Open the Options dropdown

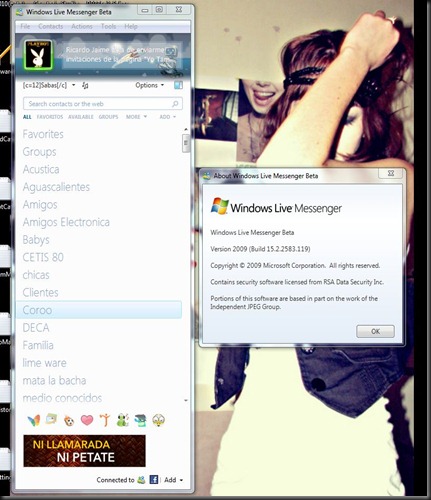point(150,85)
